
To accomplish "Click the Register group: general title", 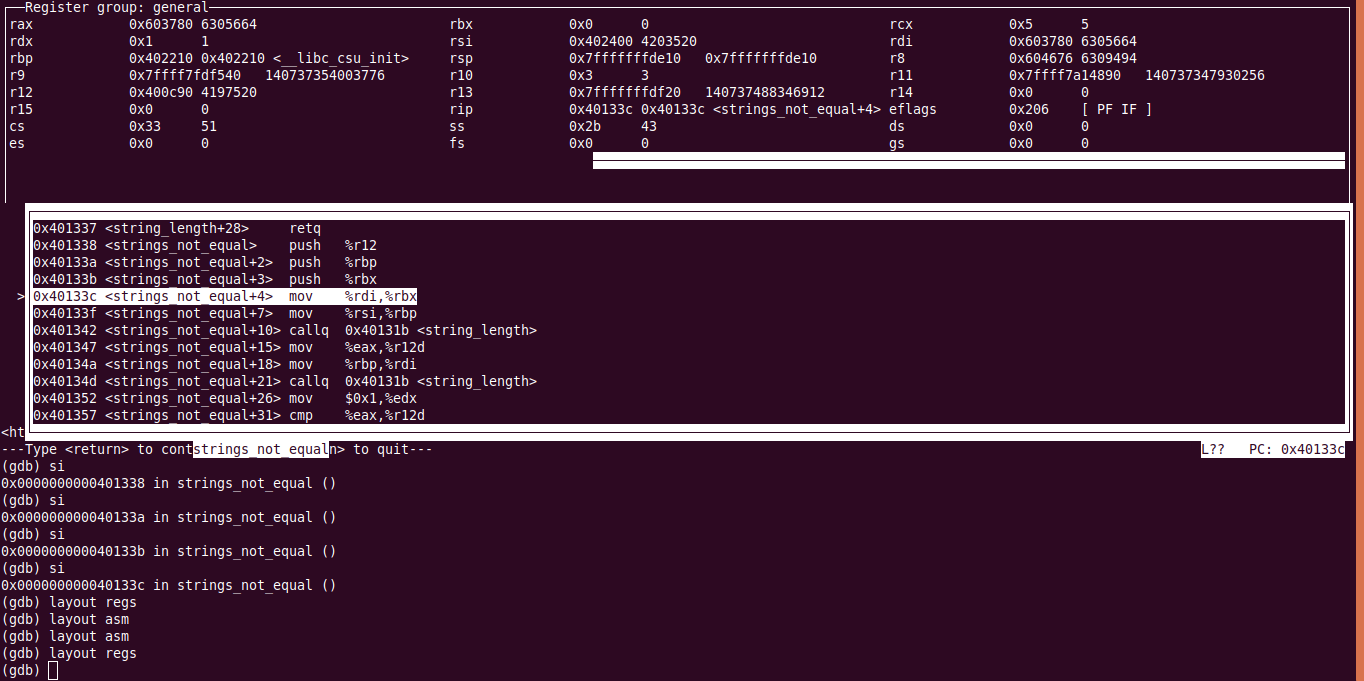I will pos(117,7).
